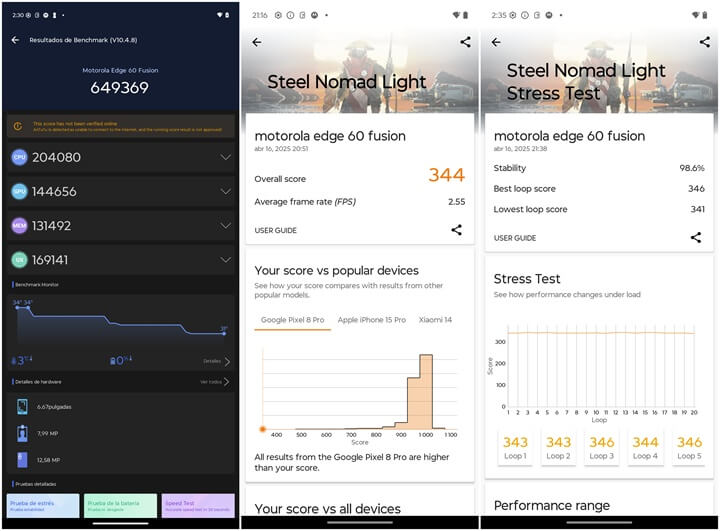Image resolution: width=720 pixels, height=531 pixels.
Task: Expand the UX score 169141 row chevron
Action: pyautogui.click(x=225, y=260)
